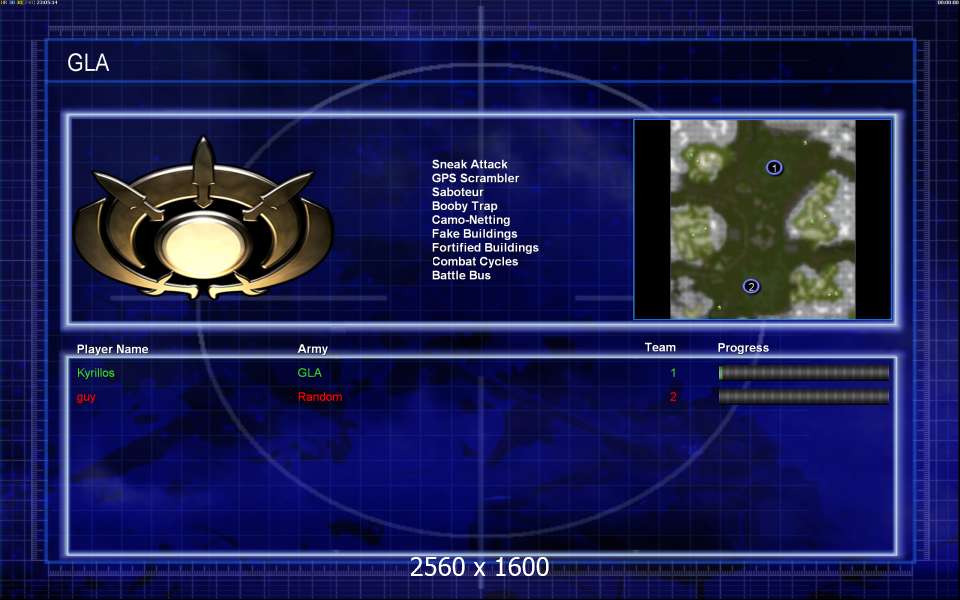Click the map preview thumbnail

tap(762, 219)
